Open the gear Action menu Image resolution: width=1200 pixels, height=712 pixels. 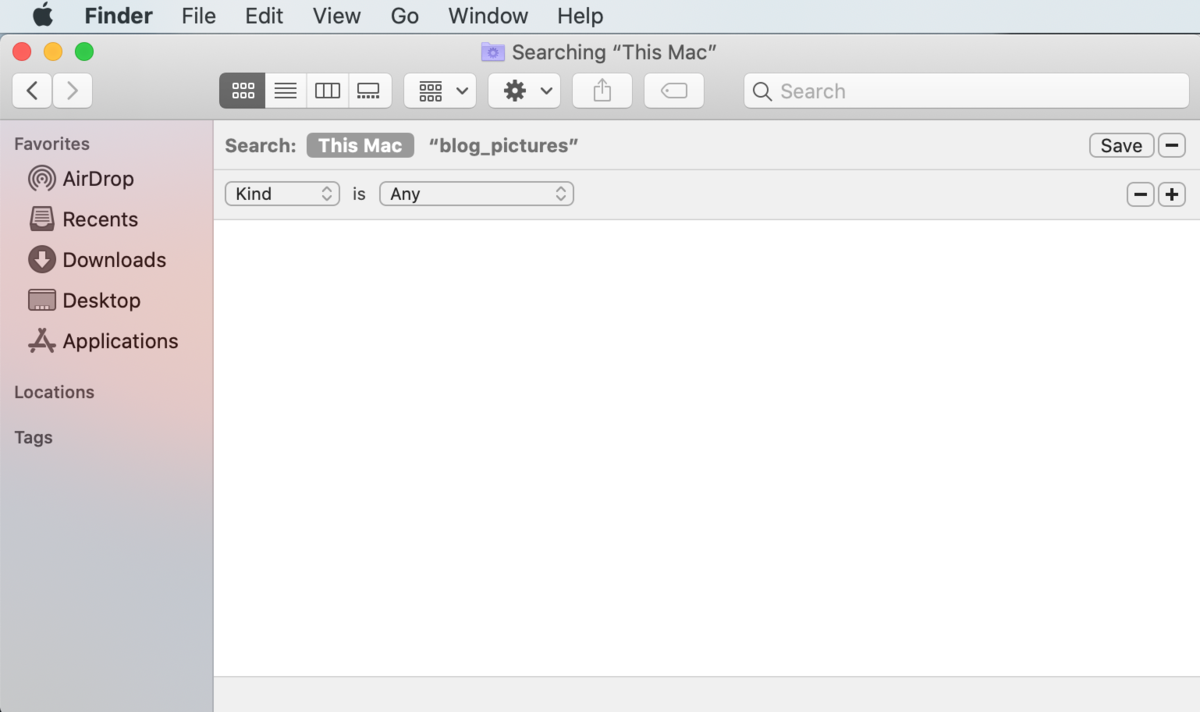click(524, 91)
